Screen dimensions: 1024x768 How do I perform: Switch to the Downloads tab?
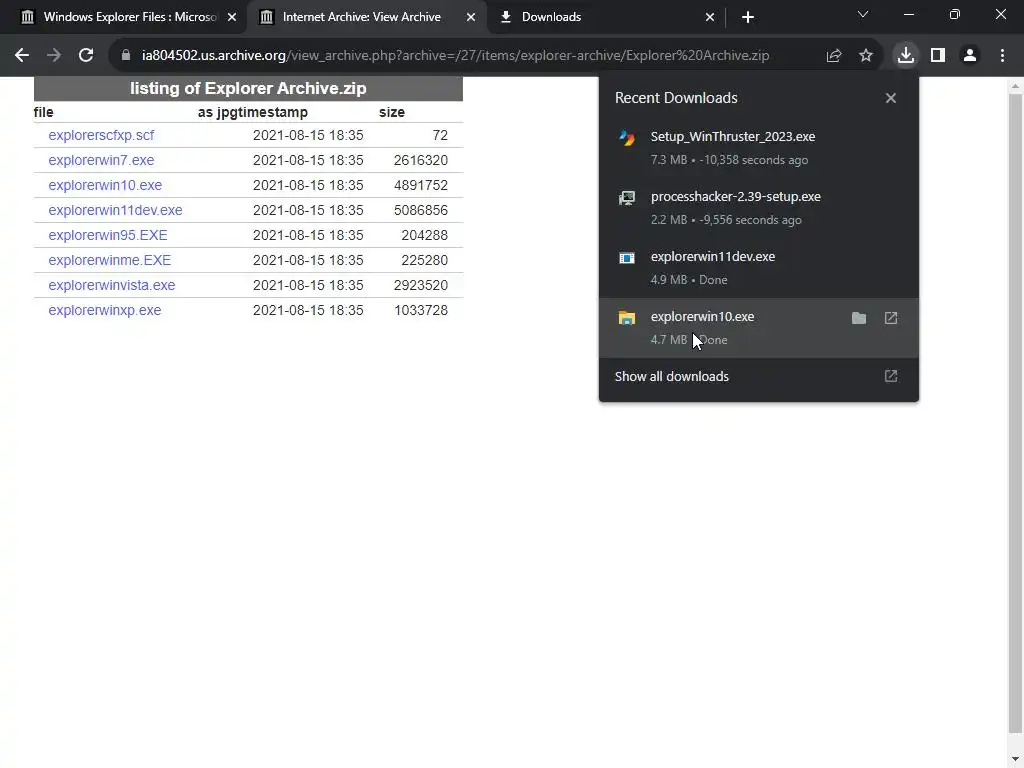pos(606,17)
